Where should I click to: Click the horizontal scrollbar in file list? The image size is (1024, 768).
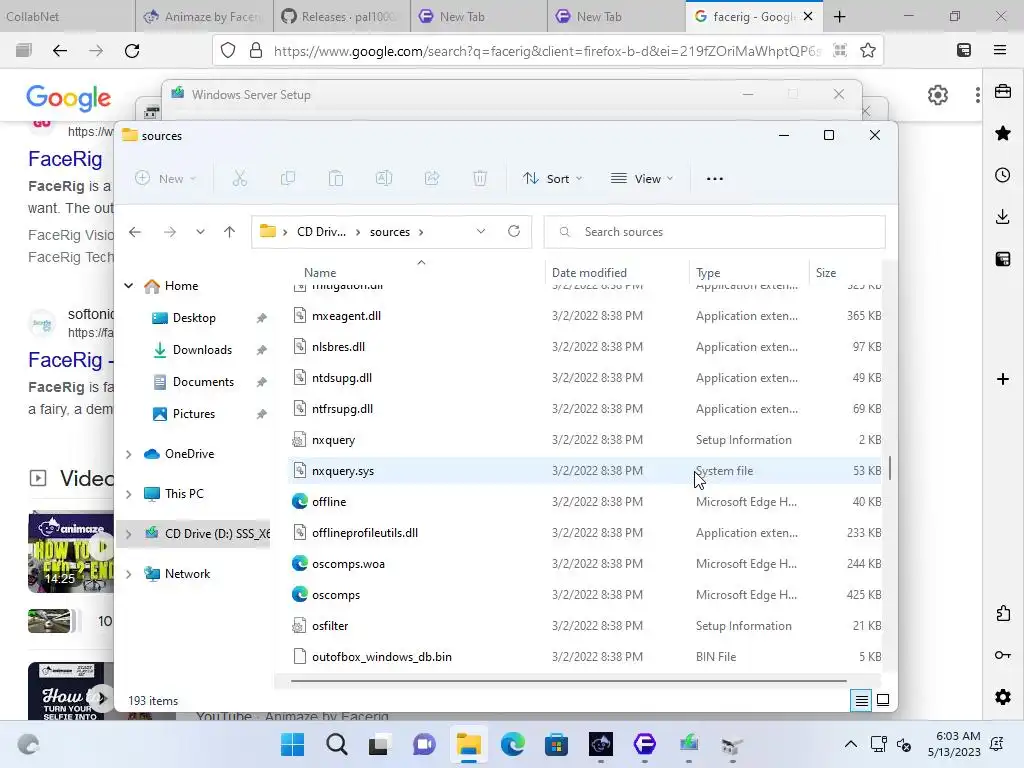click(568, 680)
